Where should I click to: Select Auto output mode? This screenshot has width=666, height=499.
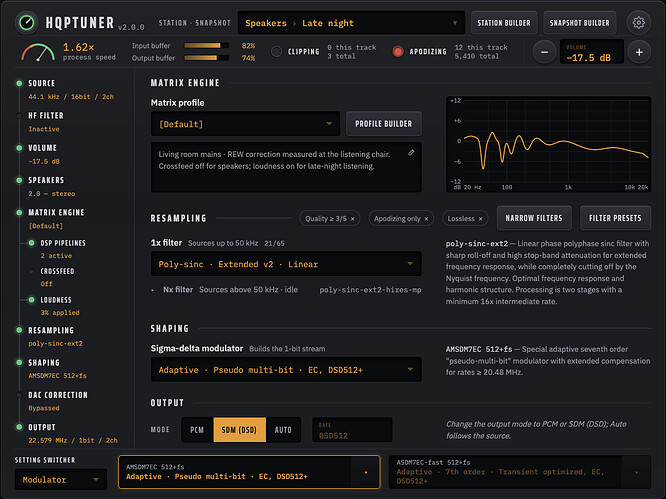click(x=283, y=430)
